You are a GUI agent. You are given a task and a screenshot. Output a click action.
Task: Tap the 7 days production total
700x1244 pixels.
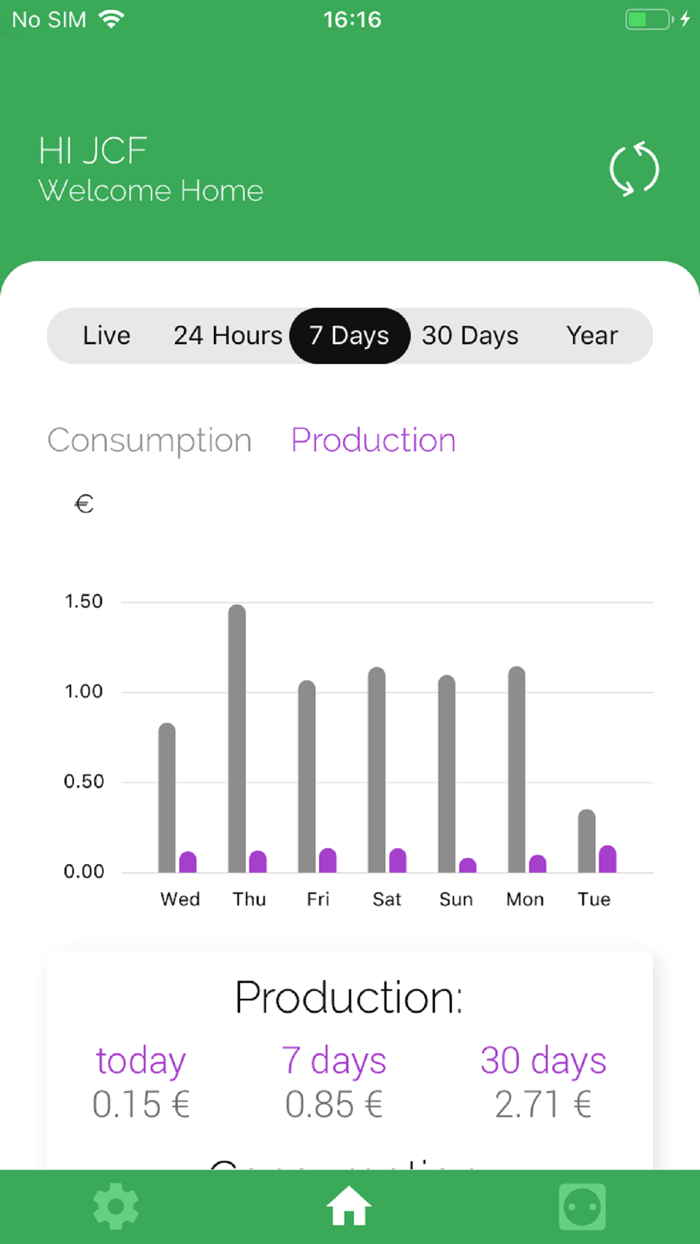[x=334, y=1104]
